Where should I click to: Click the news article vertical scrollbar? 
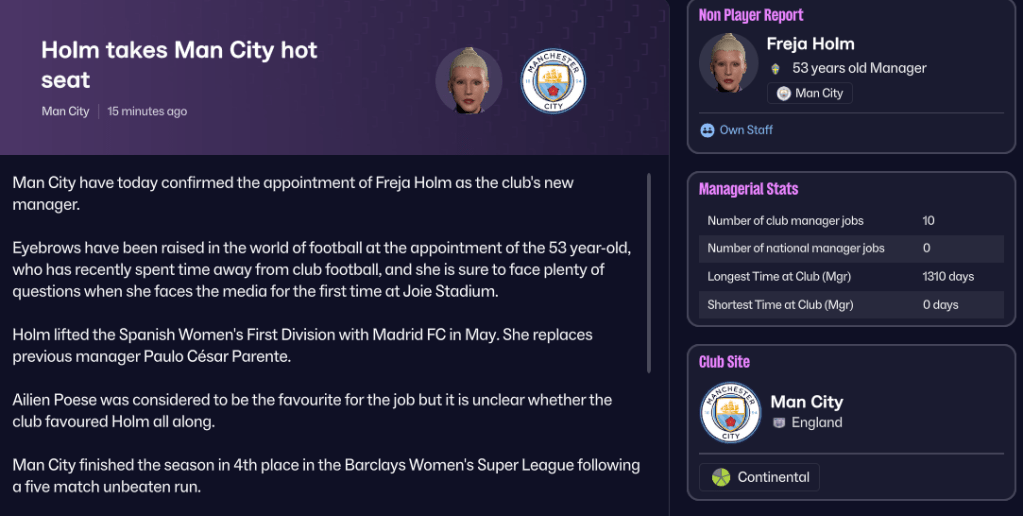pos(649,272)
